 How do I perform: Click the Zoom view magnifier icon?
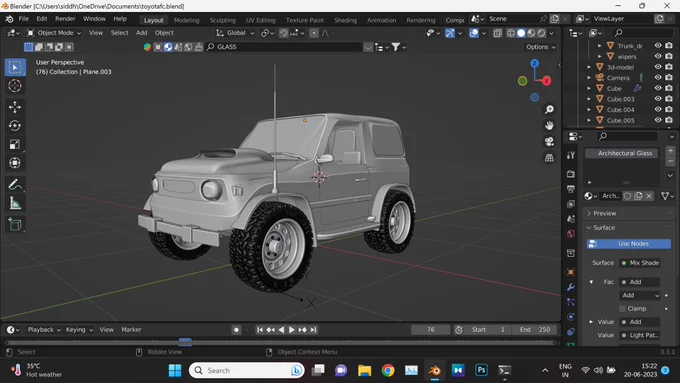coord(549,109)
